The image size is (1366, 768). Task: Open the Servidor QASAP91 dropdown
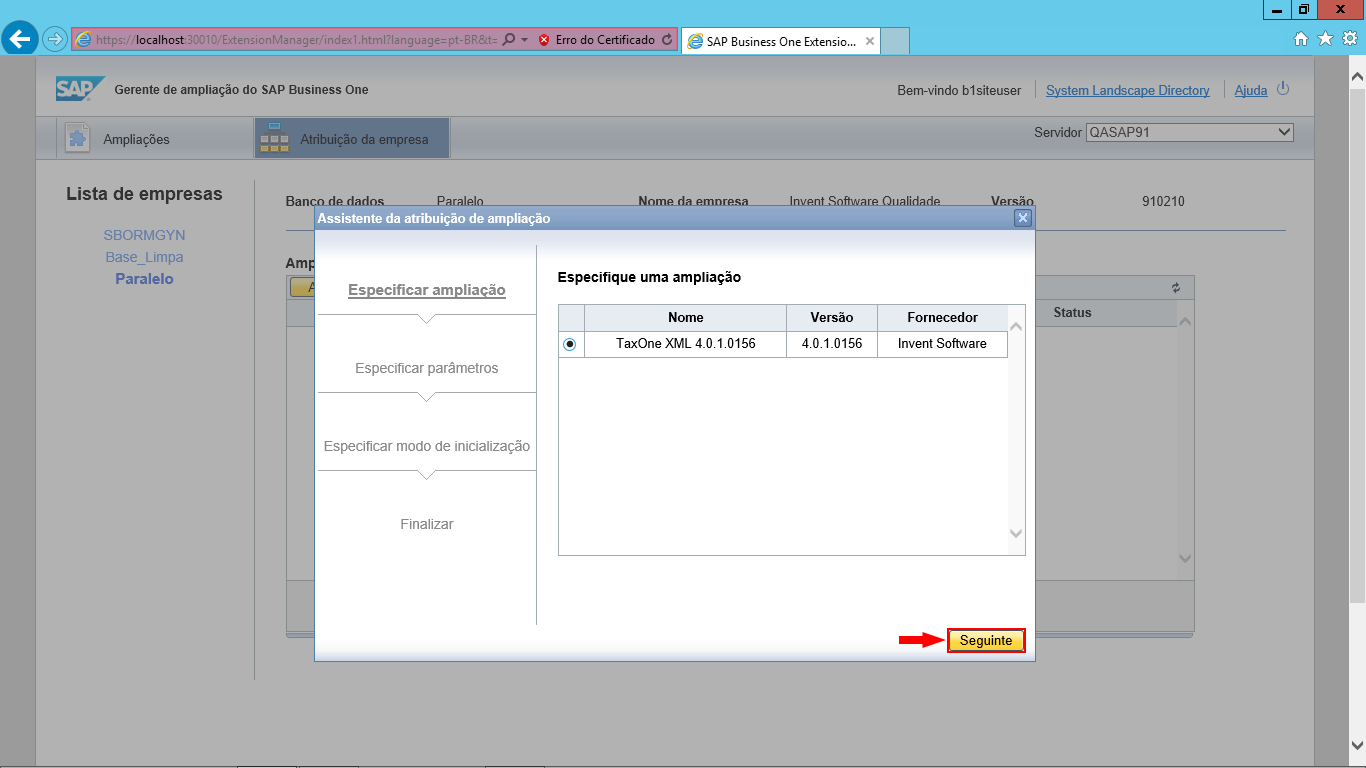1190,132
